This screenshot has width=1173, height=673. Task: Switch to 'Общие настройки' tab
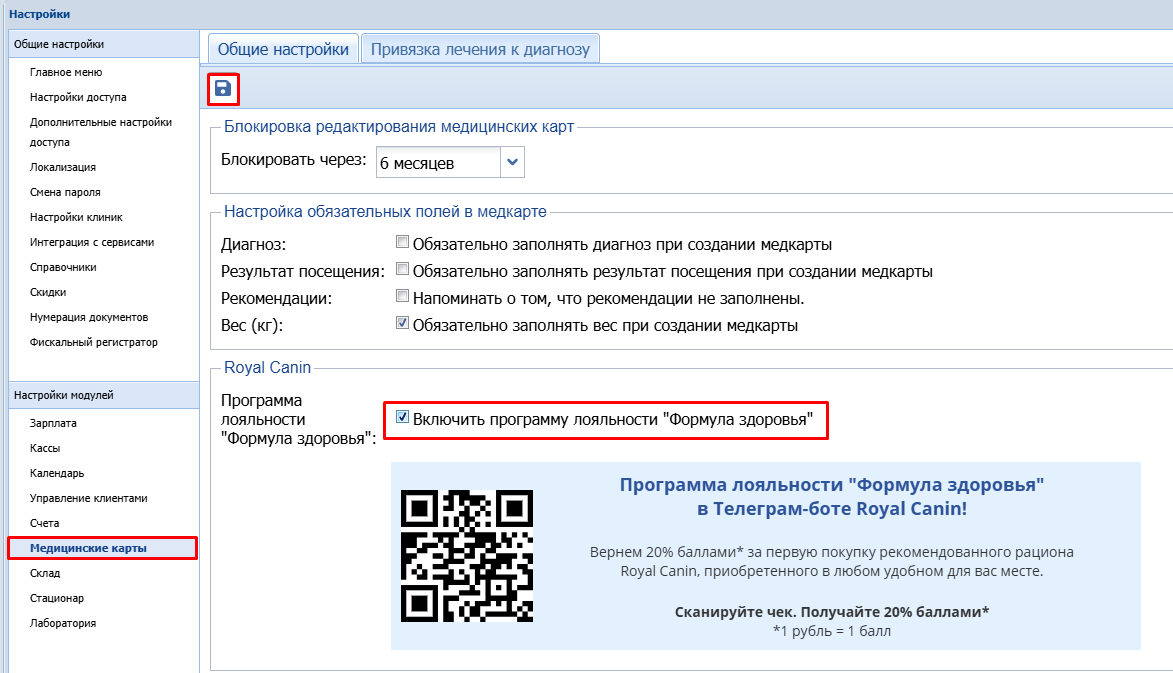(284, 49)
